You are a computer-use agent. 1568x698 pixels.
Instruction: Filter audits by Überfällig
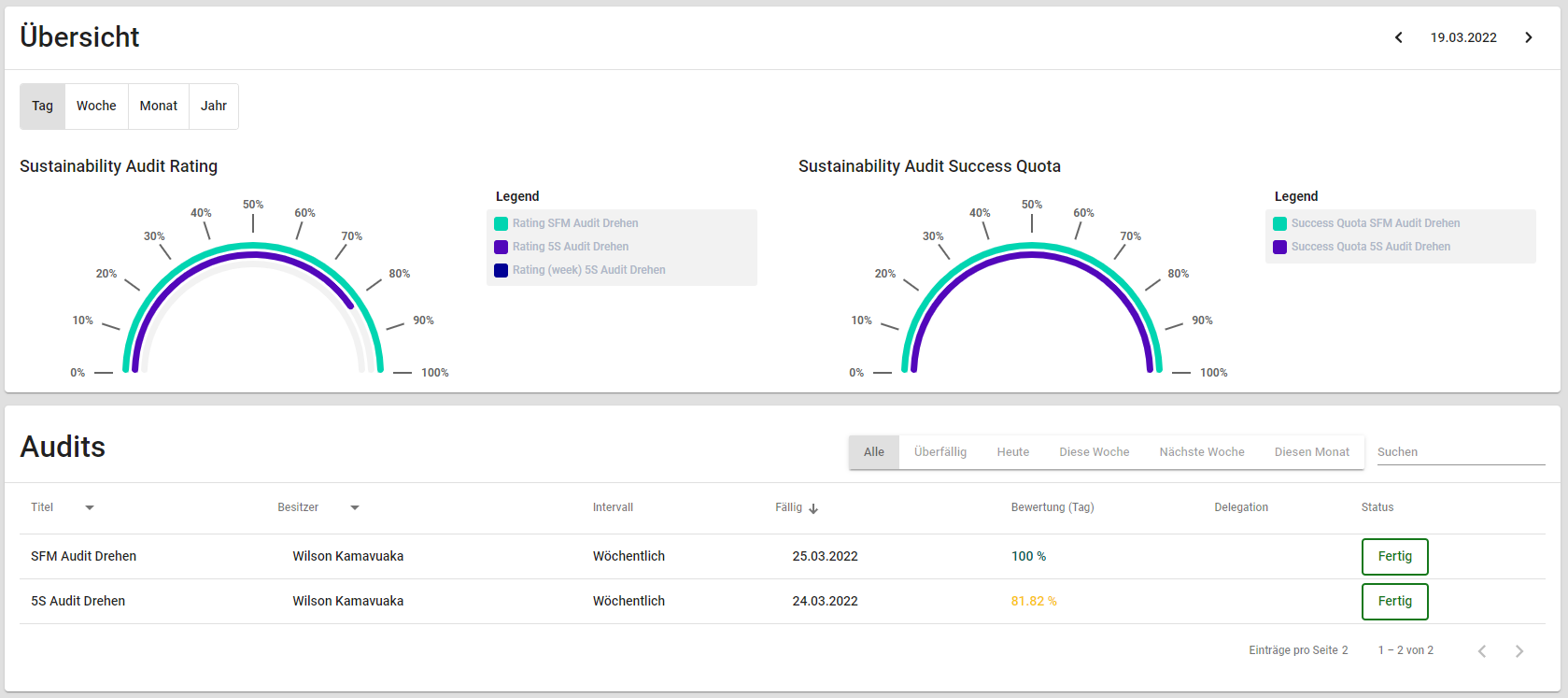point(940,452)
